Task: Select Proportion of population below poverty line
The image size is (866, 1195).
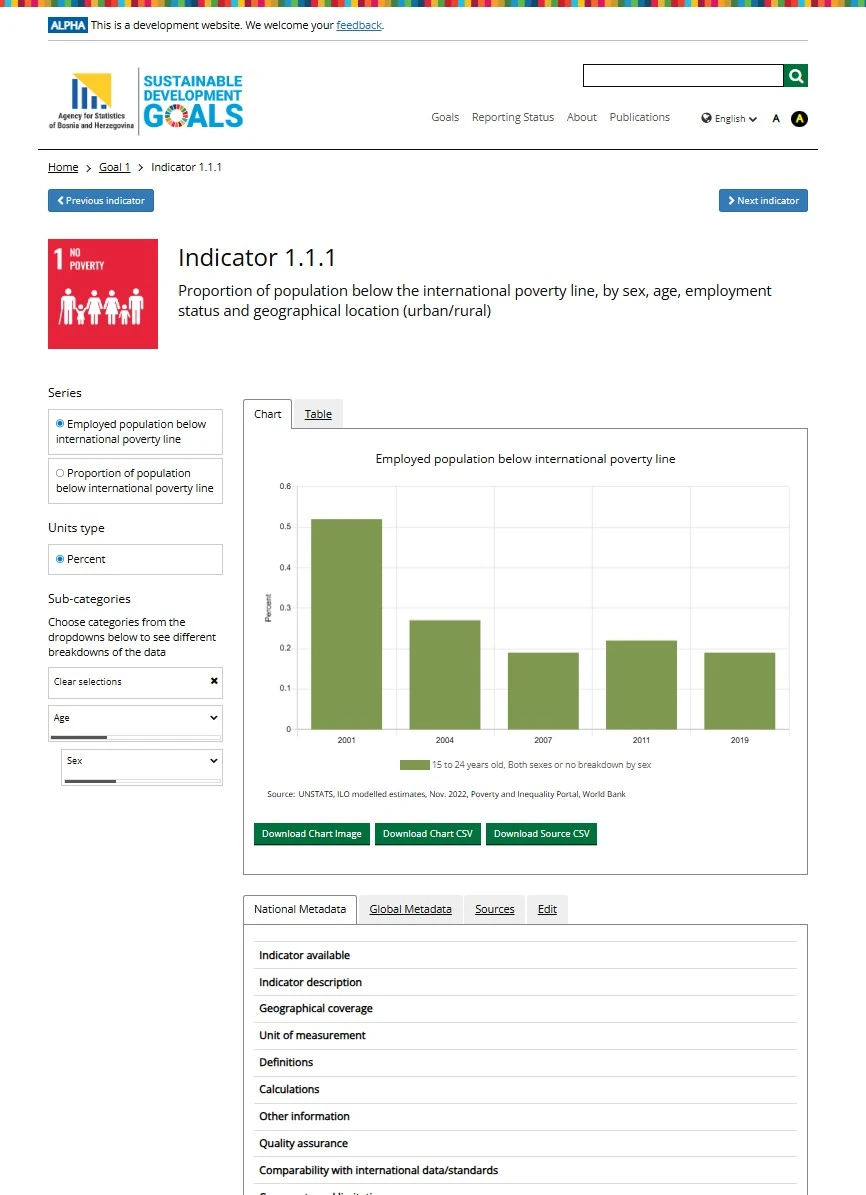Action: pos(60,473)
